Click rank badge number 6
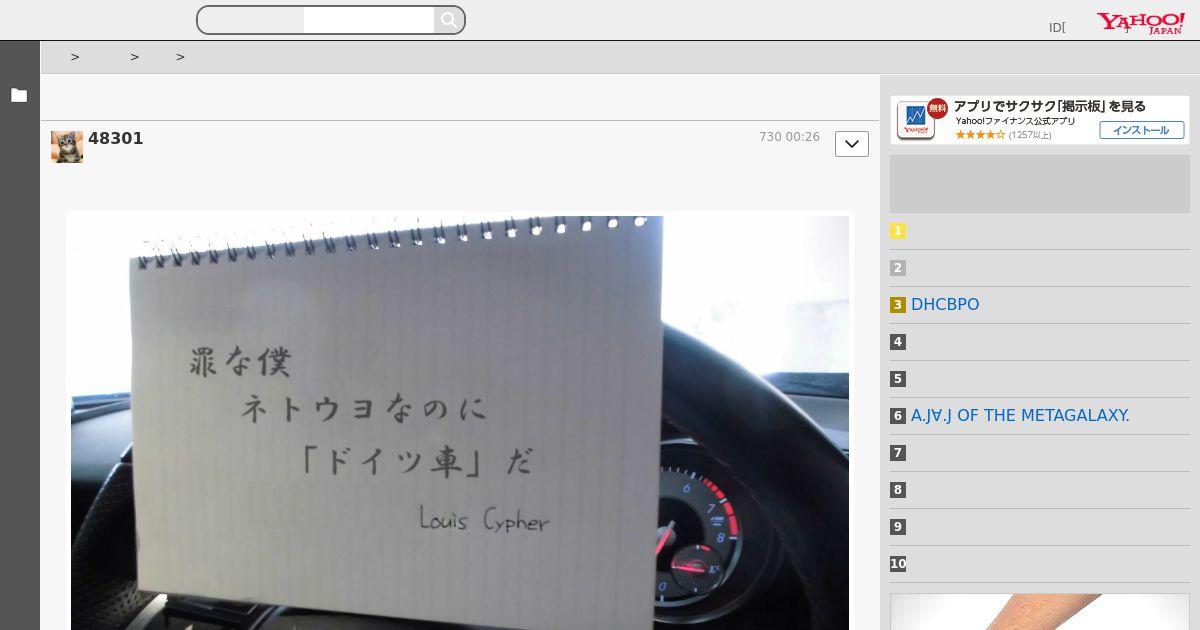Image resolution: width=1200 pixels, height=630 pixels. click(898, 416)
